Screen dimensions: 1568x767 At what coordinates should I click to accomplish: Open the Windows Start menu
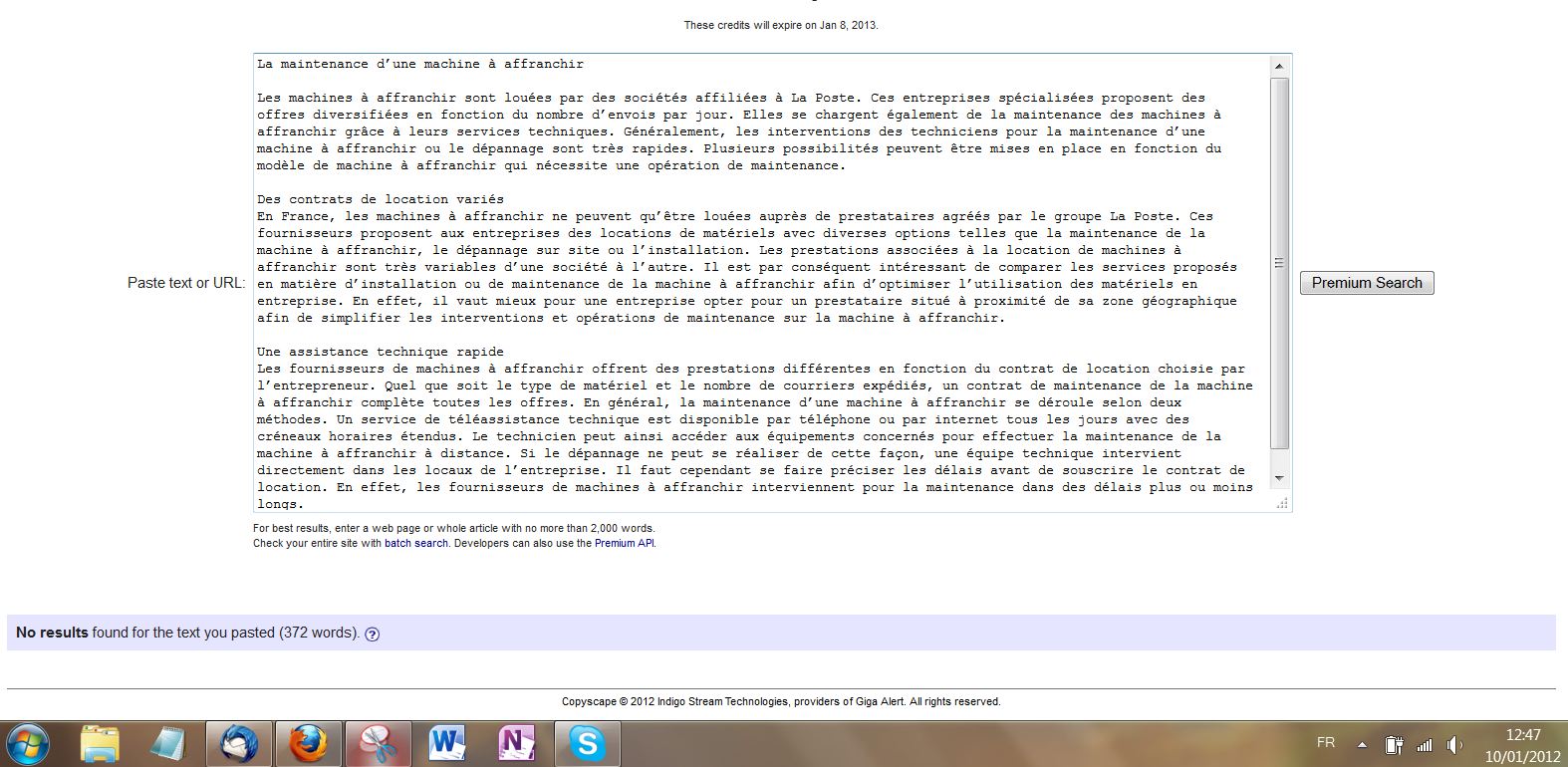[x=28, y=743]
